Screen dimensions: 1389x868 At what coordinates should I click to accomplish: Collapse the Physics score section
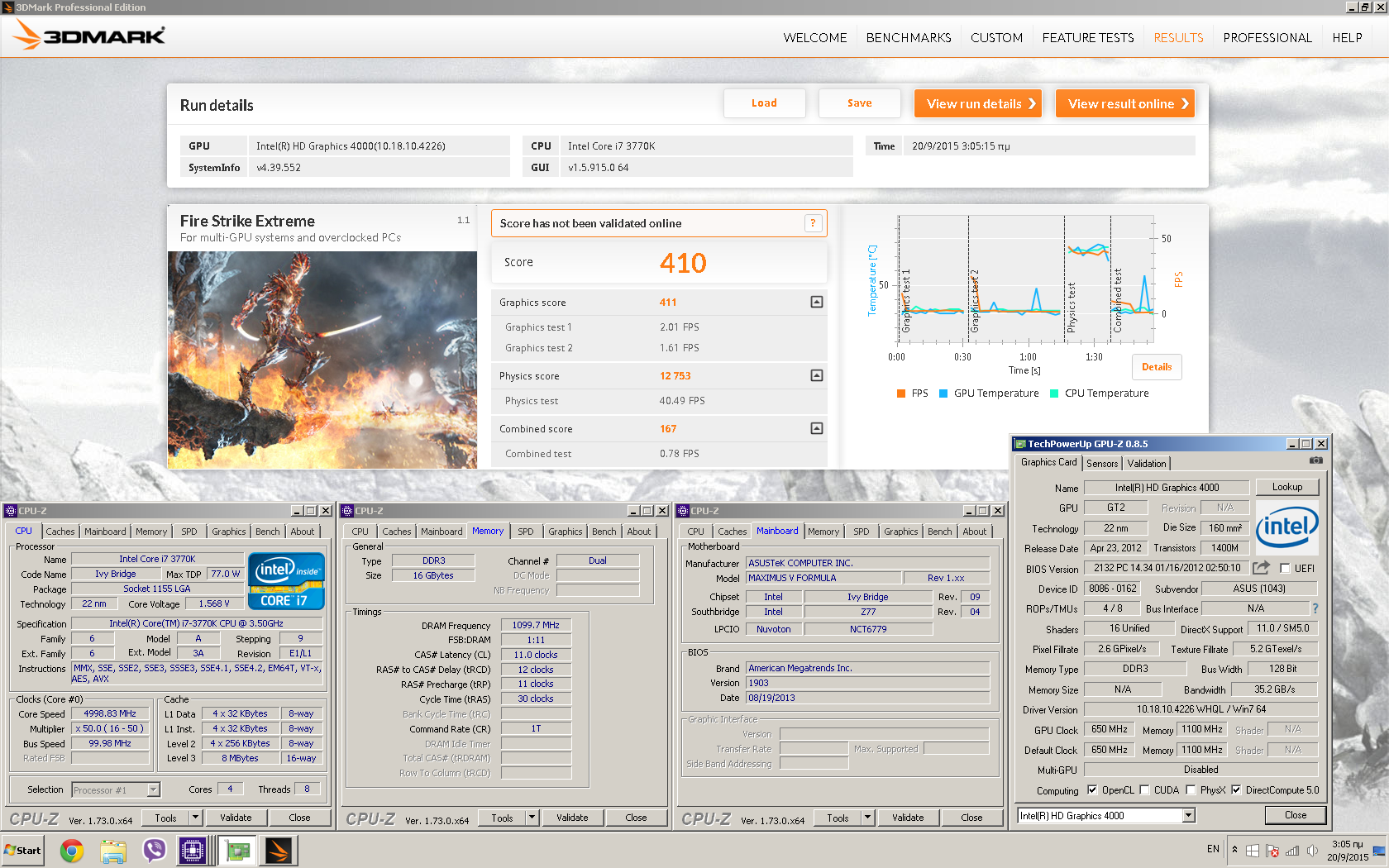click(x=817, y=375)
